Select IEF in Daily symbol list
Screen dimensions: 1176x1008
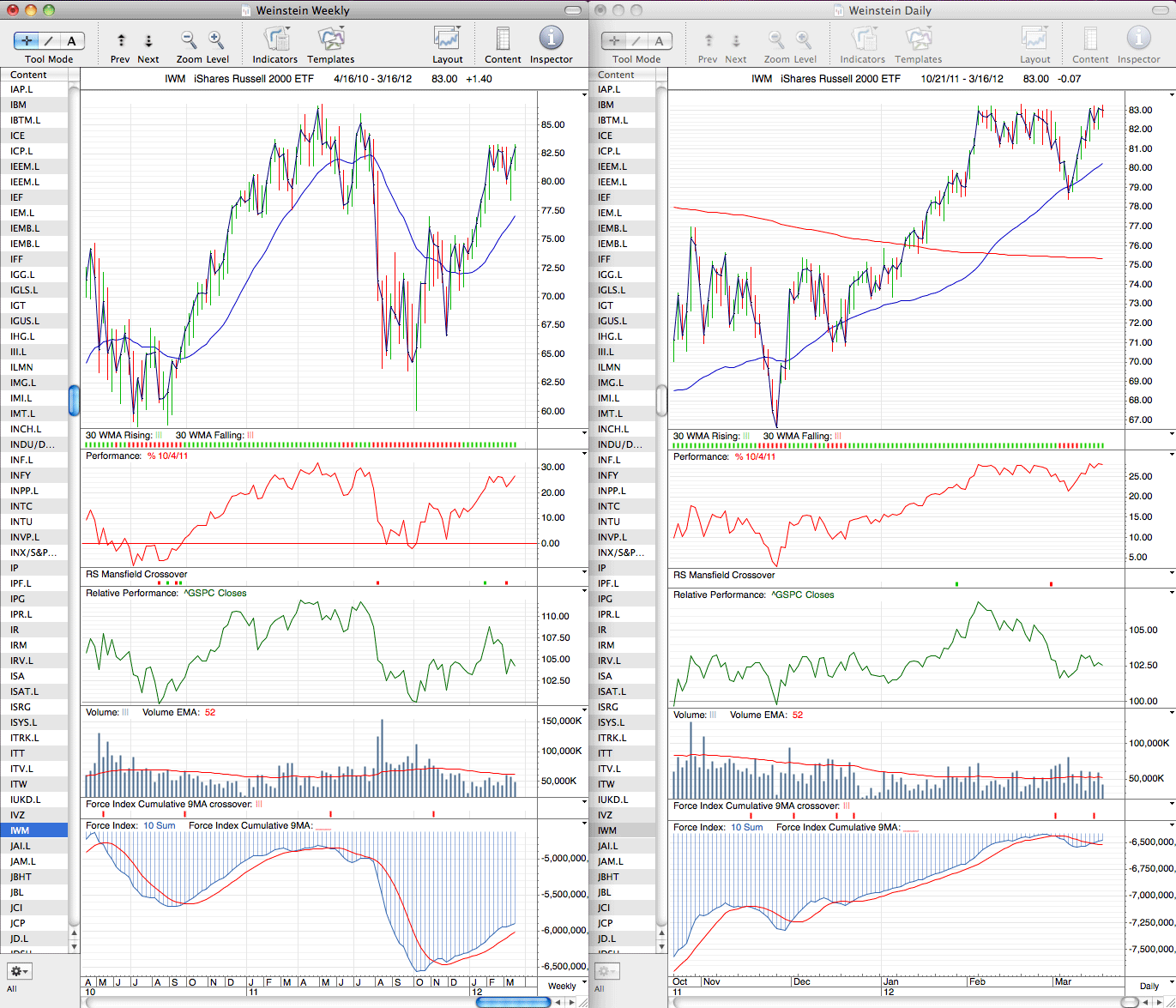click(622, 197)
